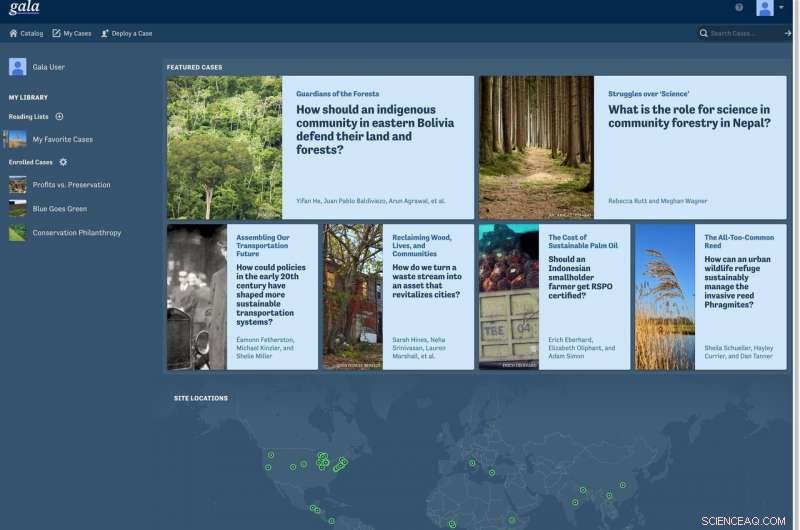Open Deploy a Case
The height and width of the screenshot is (530, 800).
click(x=127, y=33)
